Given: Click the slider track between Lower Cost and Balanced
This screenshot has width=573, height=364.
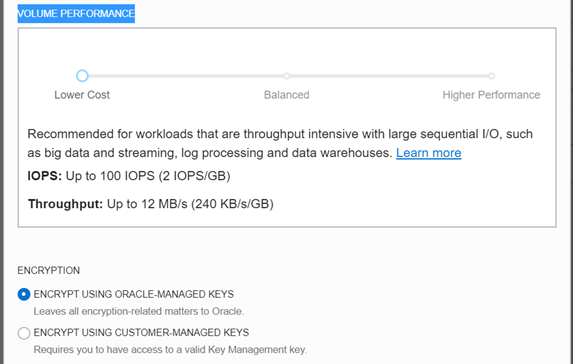Looking at the screenshot, I should [x=185, y=76].
